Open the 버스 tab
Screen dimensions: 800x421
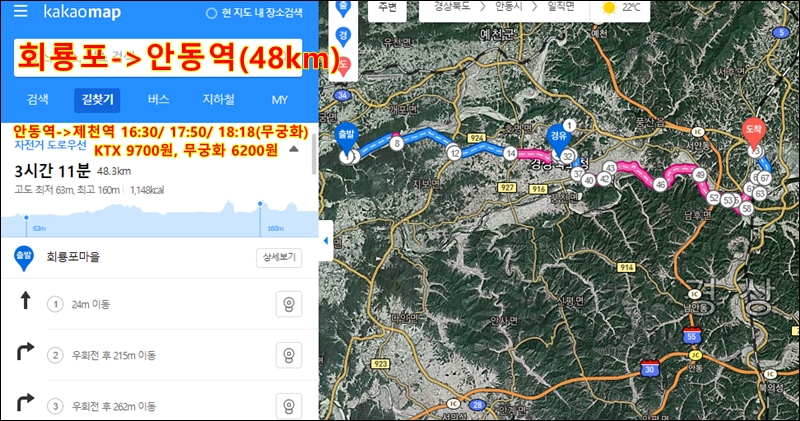[x=158, y=100]
